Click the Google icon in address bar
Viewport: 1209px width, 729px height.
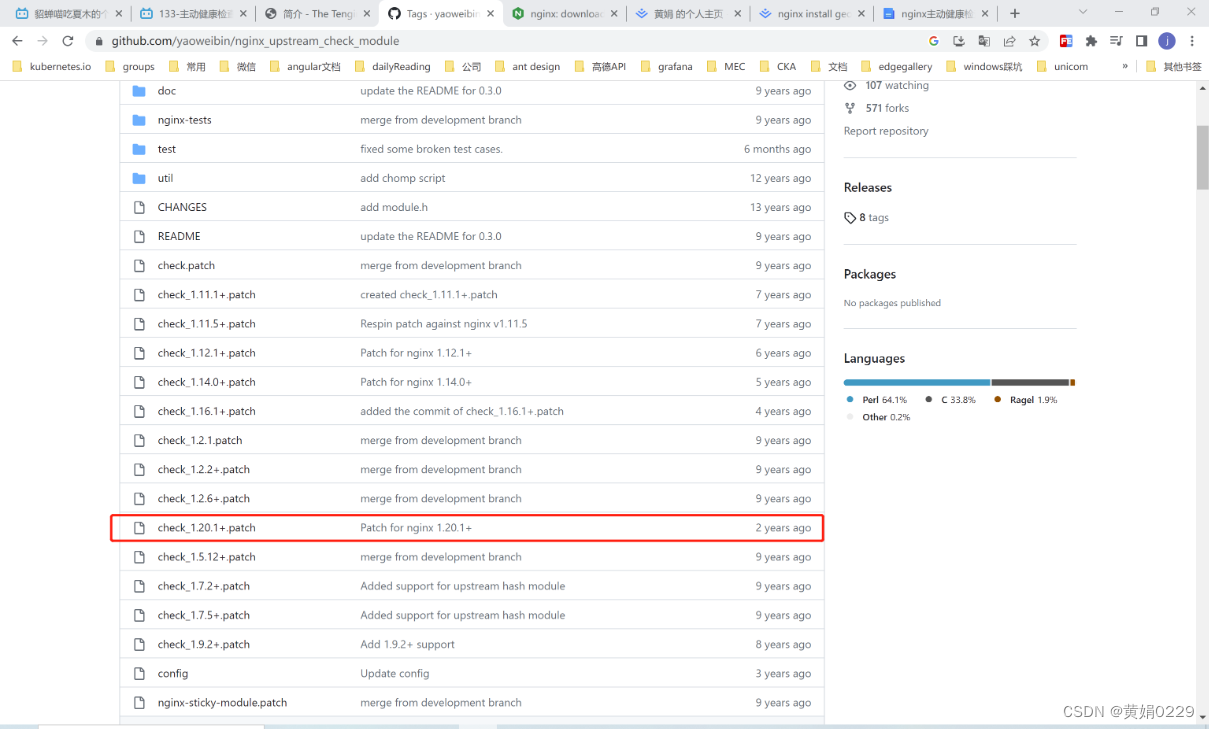(x=934, y=41)
